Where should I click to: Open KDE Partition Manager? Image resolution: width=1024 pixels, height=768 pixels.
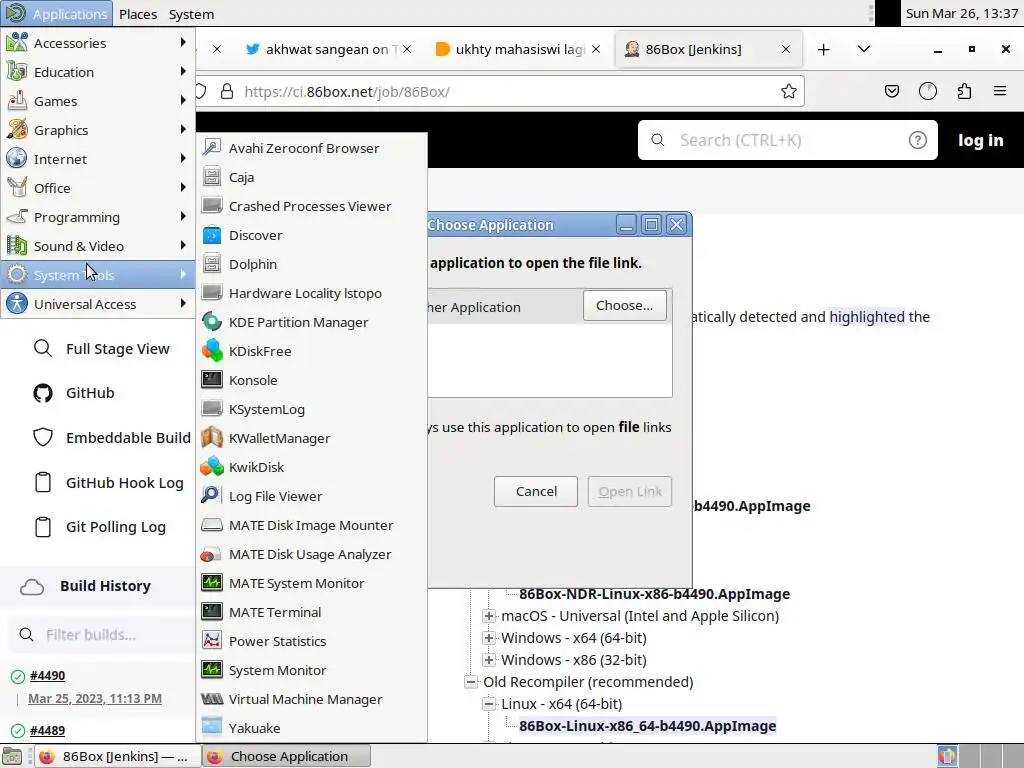tap(312, 322)
